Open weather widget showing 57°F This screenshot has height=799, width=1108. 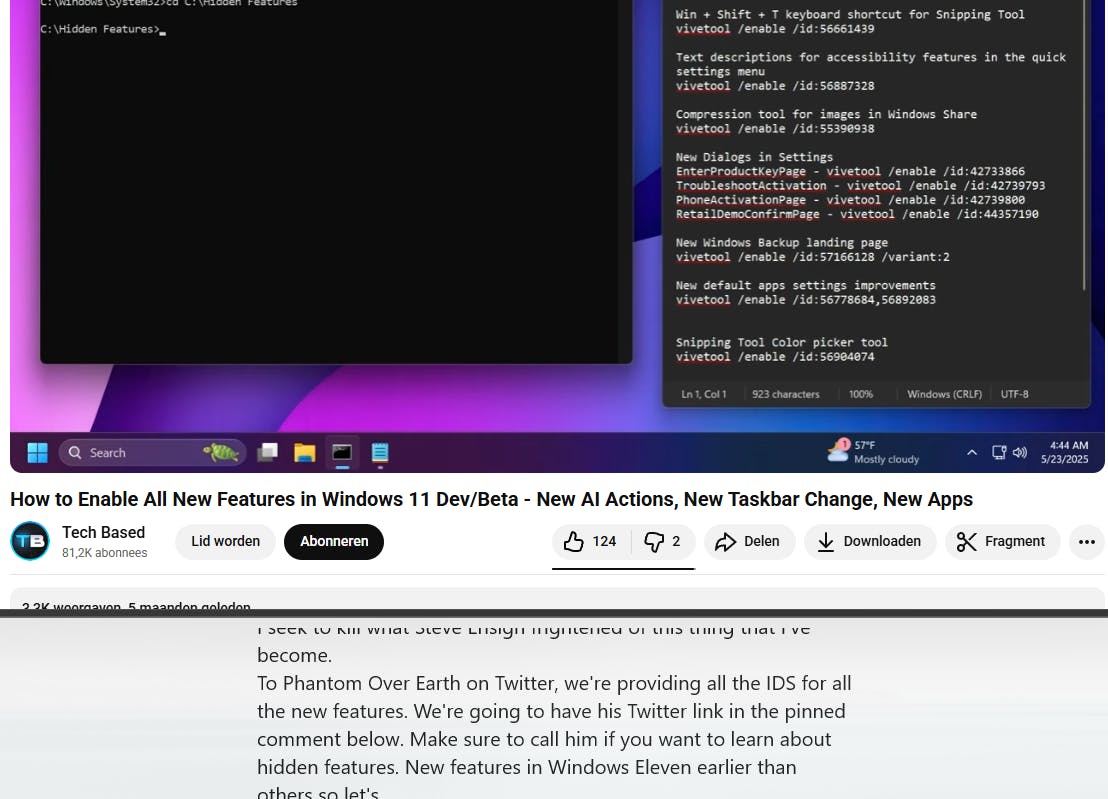coord(873,452)
